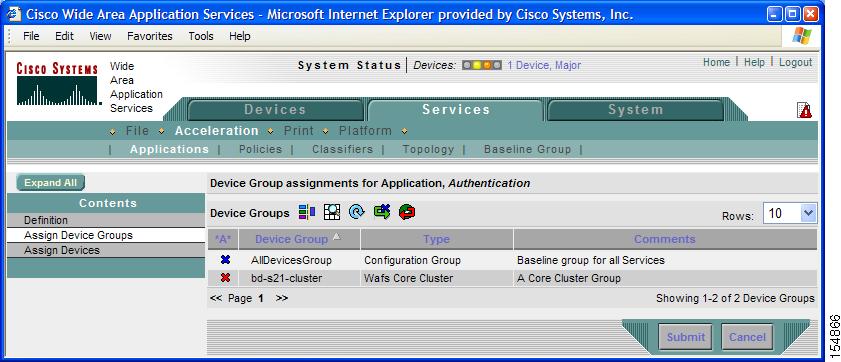
Task: Sort by the Comments column header
Action: pyautogui.click(x=665, y=239)
